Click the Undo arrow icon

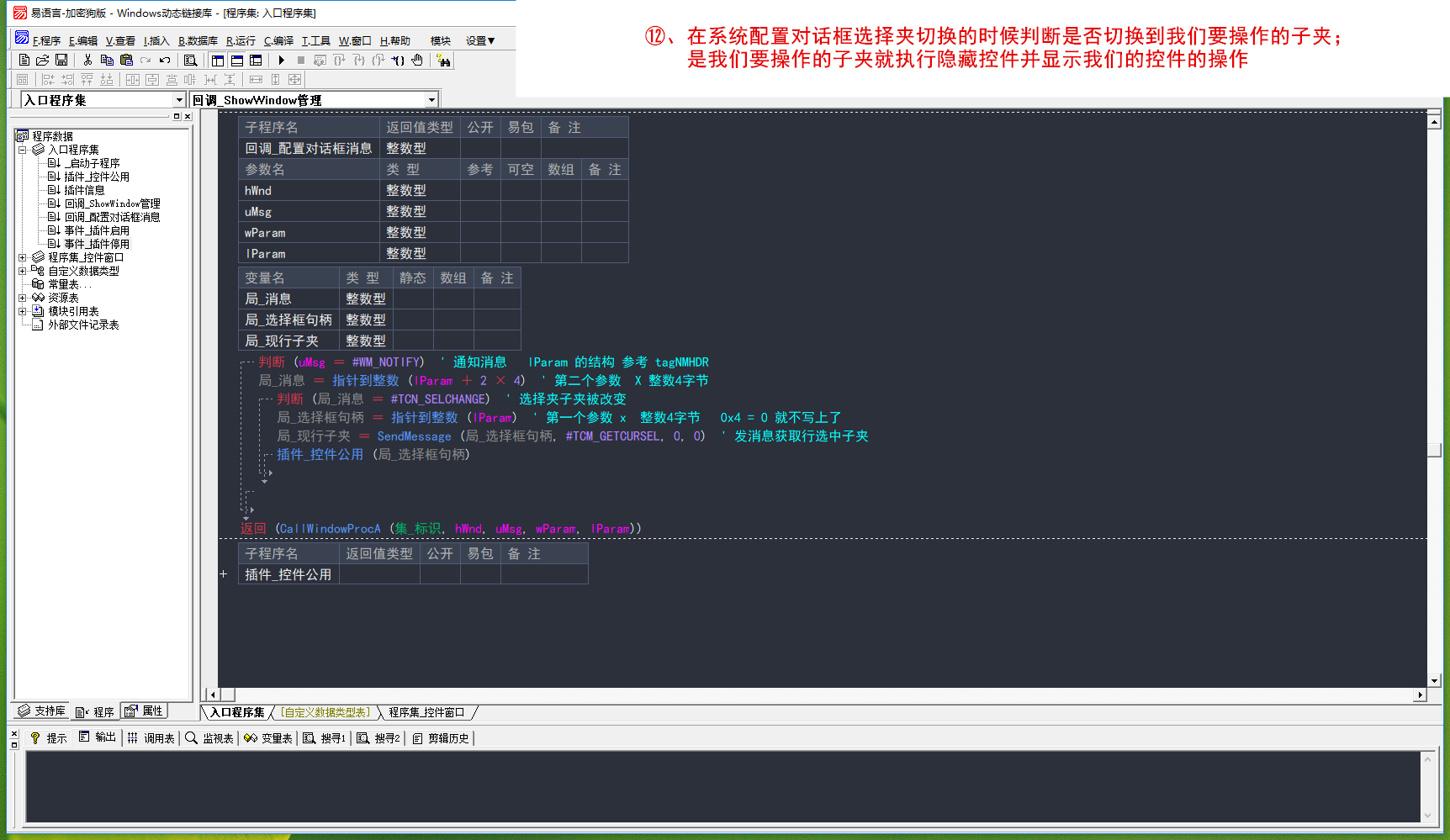[x=165, y=61]
